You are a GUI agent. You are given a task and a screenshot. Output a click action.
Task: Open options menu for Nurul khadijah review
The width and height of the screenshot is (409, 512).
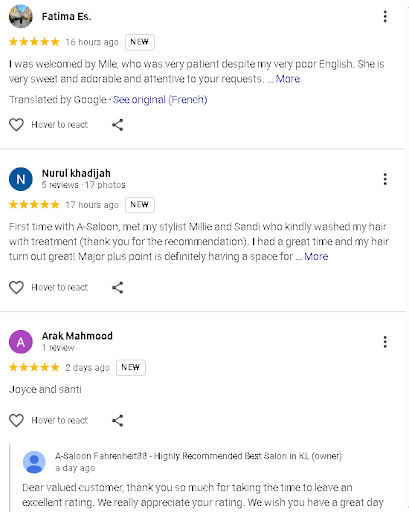(385, 179)
